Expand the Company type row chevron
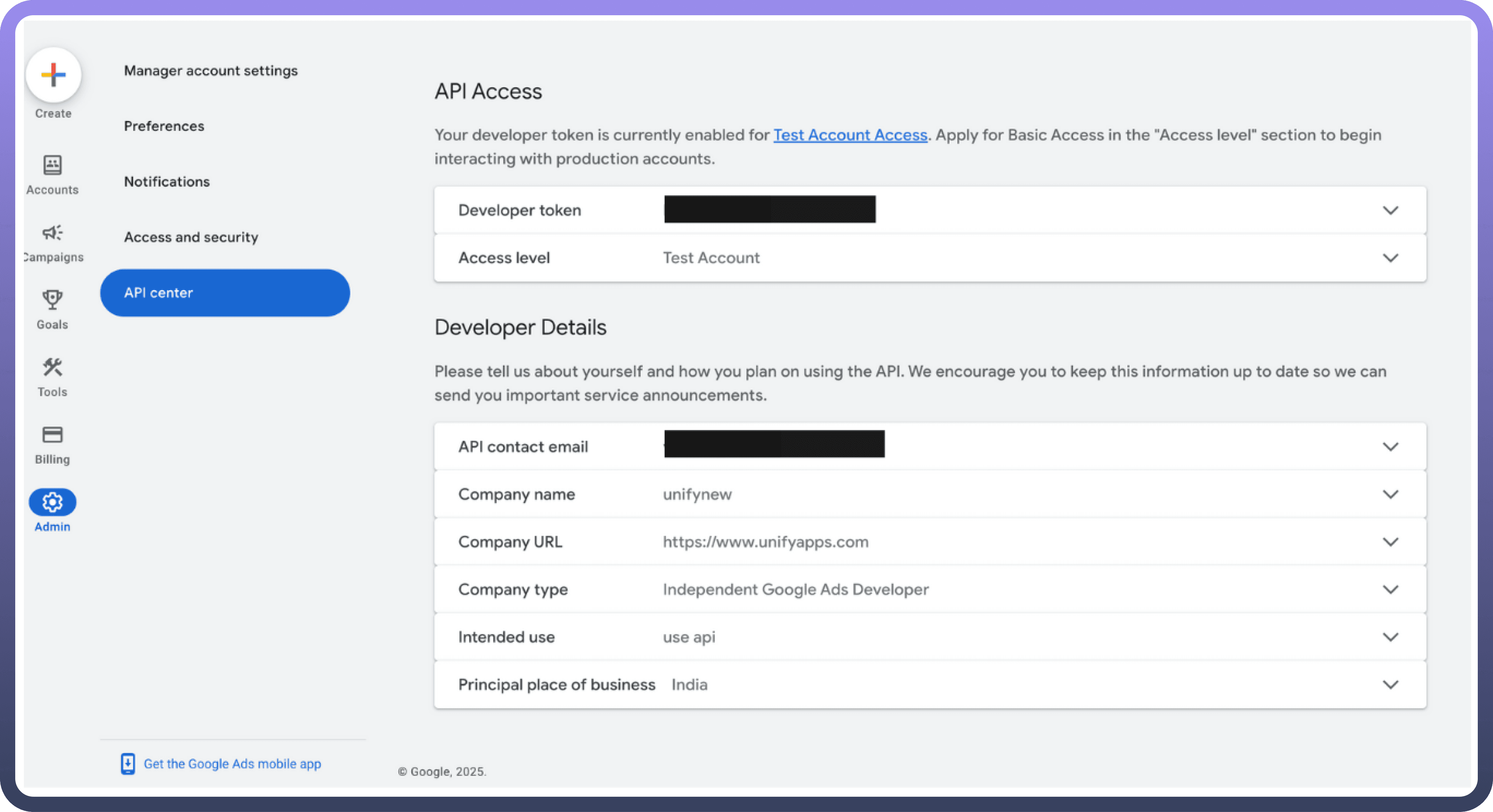1493x812 pixels. (x=1391, y=590)
